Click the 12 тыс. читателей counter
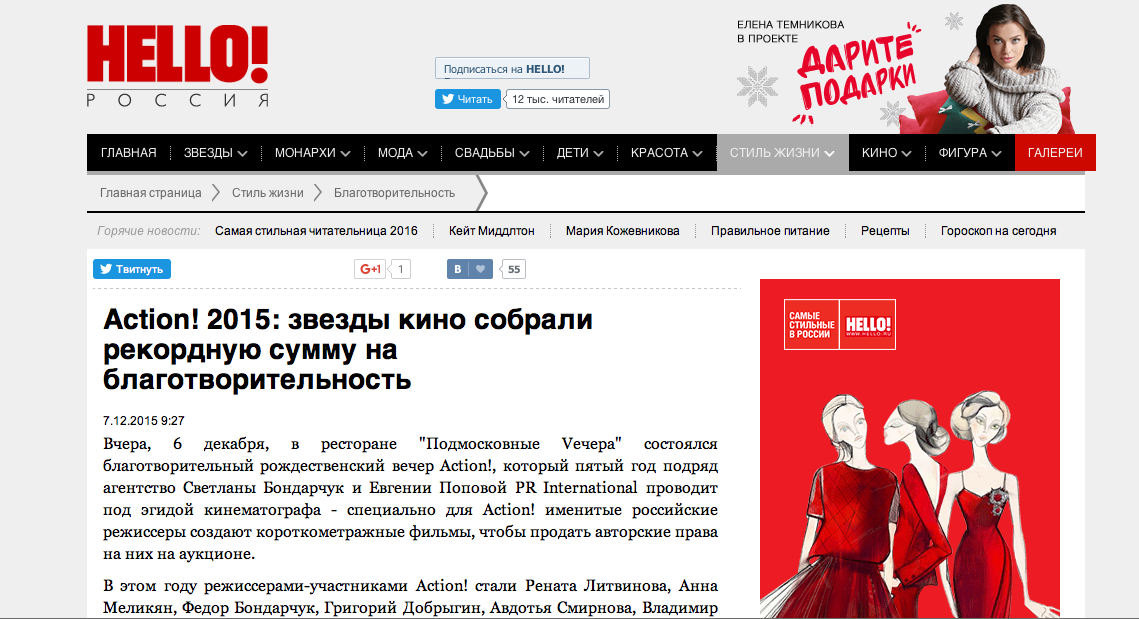Viewport: 1139px width, 619px height. (x=557, y=99)
